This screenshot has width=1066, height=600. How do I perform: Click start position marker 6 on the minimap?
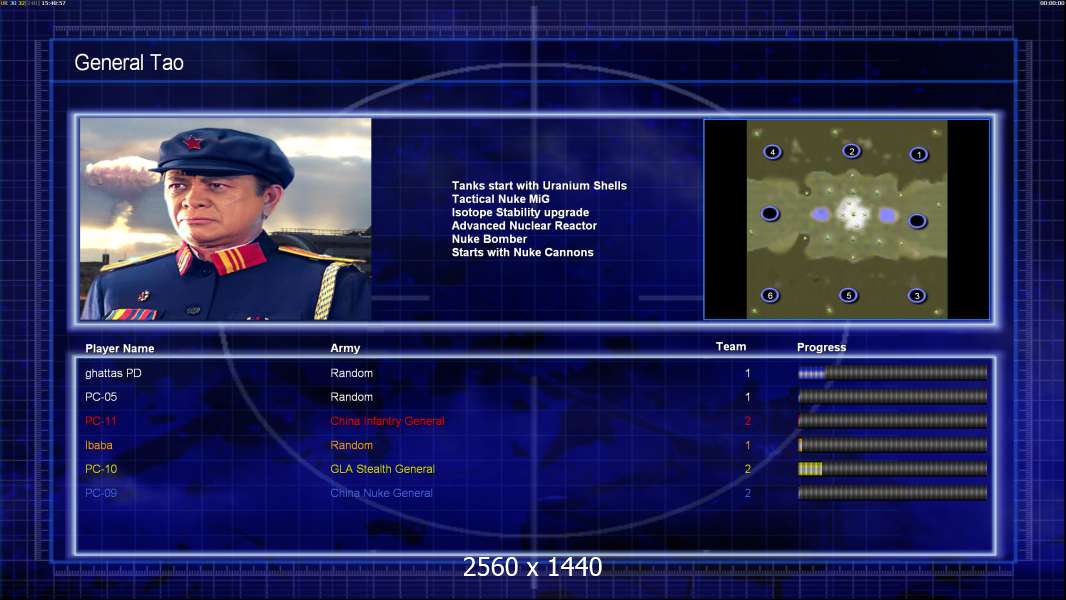click(770, 295)
